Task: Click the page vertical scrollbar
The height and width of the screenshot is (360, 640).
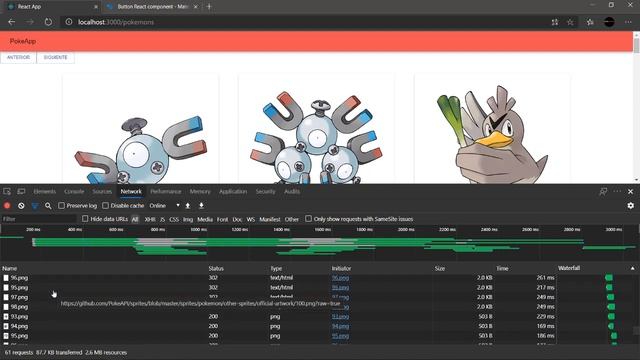Action: click(x=636, y=107)
